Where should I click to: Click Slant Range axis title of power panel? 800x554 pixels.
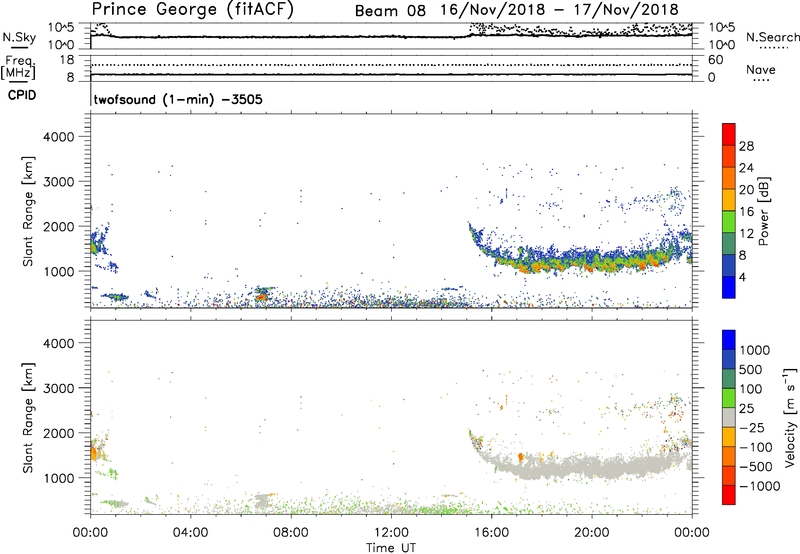pos(28,211)
